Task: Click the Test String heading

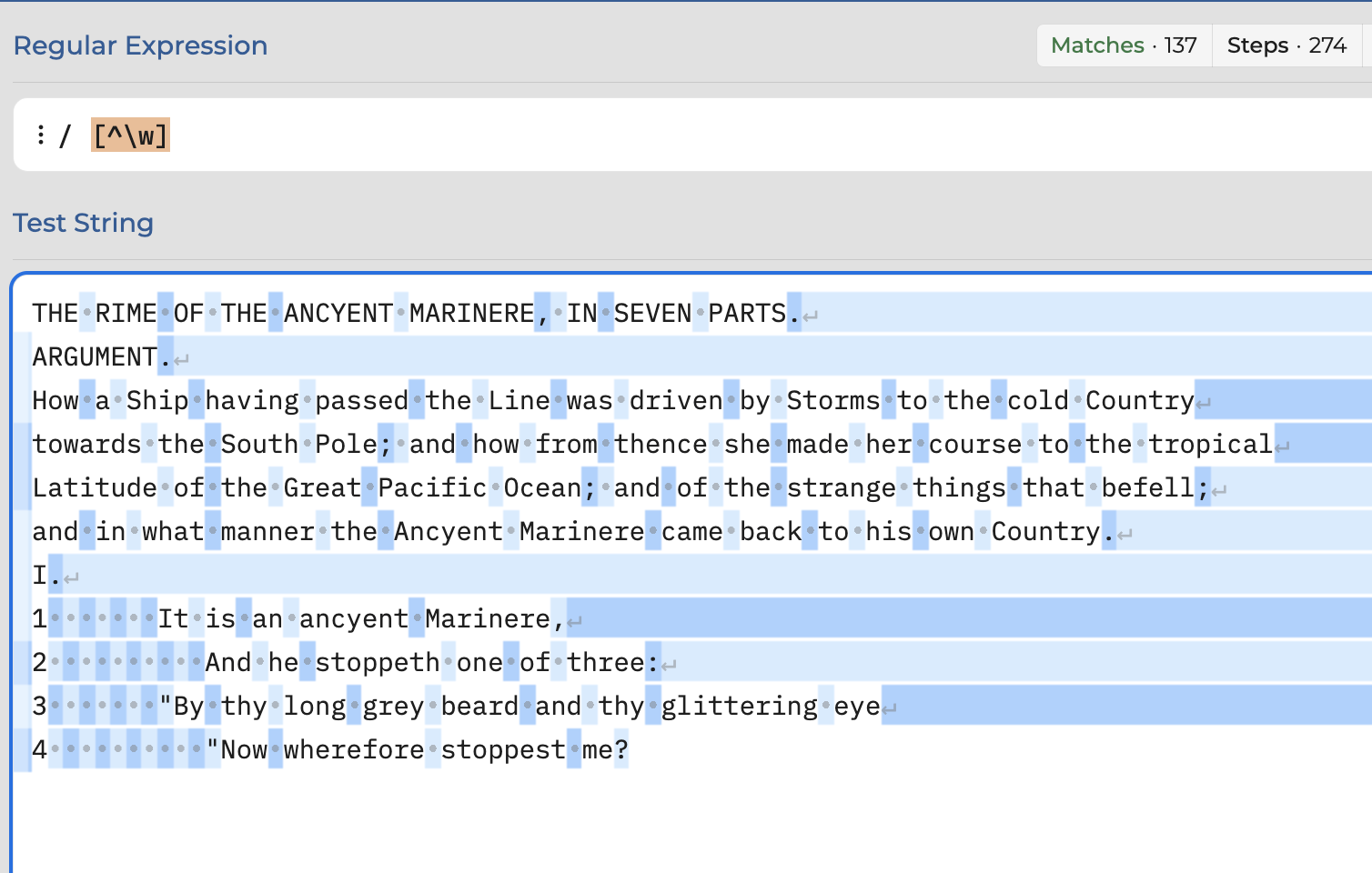Action: tap(83, 223)
